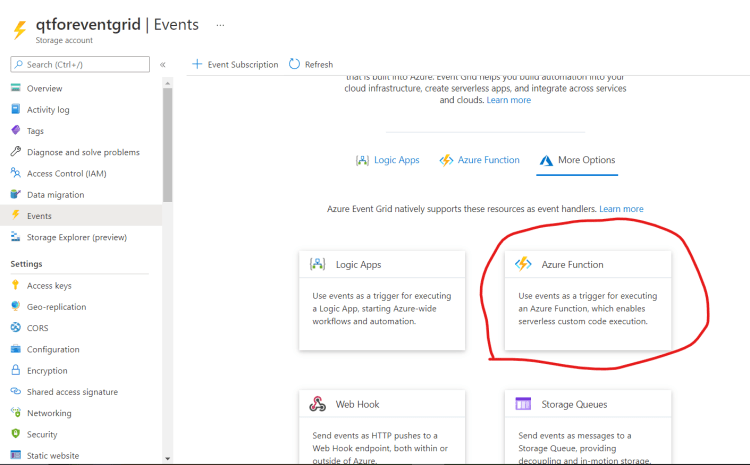Image resolution: width=750 pixels, height=465 pixels.
Task: Click the Static website icon
Action: pos(16,455)
